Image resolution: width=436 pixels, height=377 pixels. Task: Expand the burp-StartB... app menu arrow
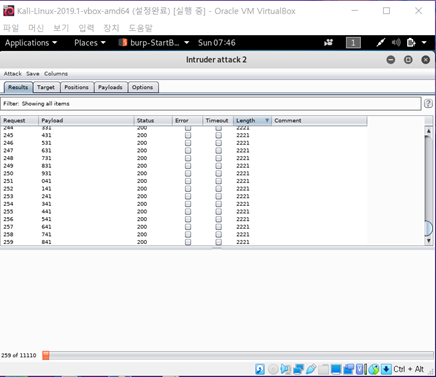click(187, 43)
